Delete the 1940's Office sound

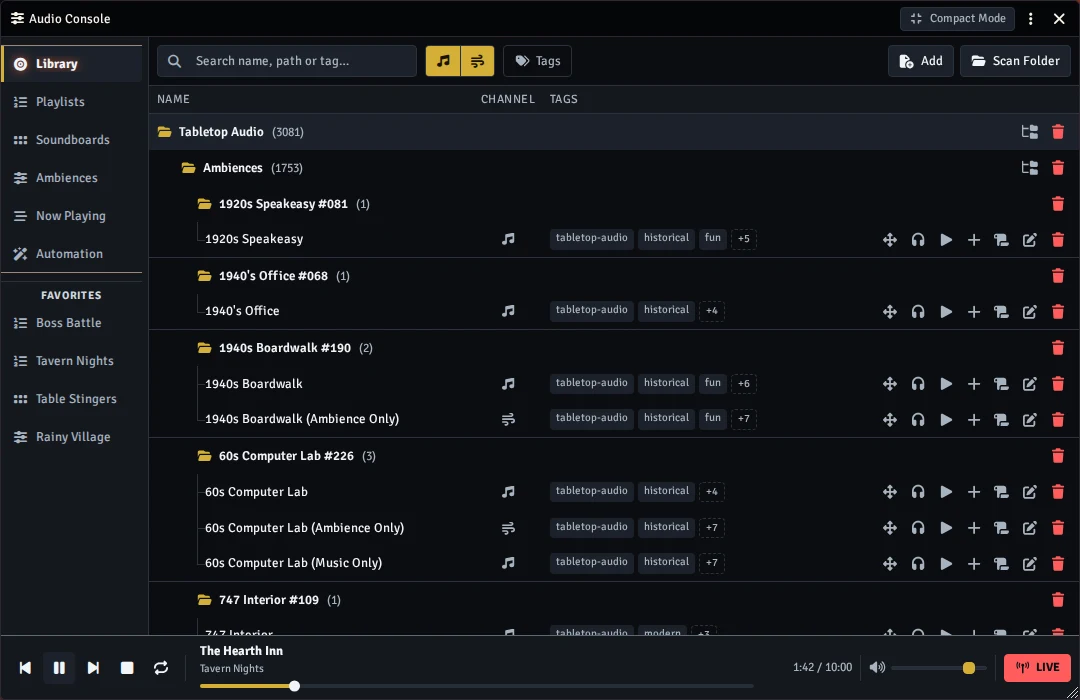[1058, 312]
